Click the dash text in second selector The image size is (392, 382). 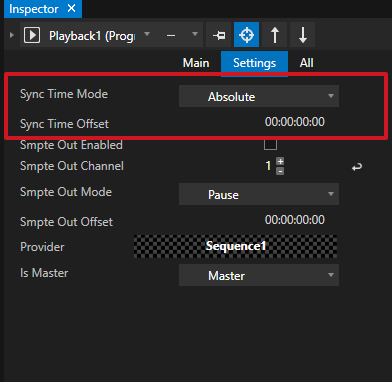[x=171, y=35]
